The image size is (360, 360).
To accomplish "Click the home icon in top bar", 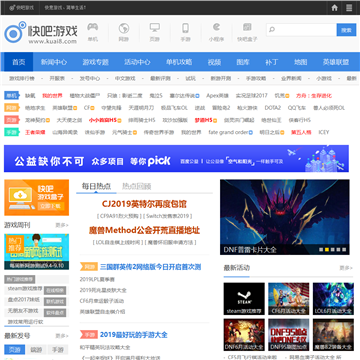I will click(334, 8).
